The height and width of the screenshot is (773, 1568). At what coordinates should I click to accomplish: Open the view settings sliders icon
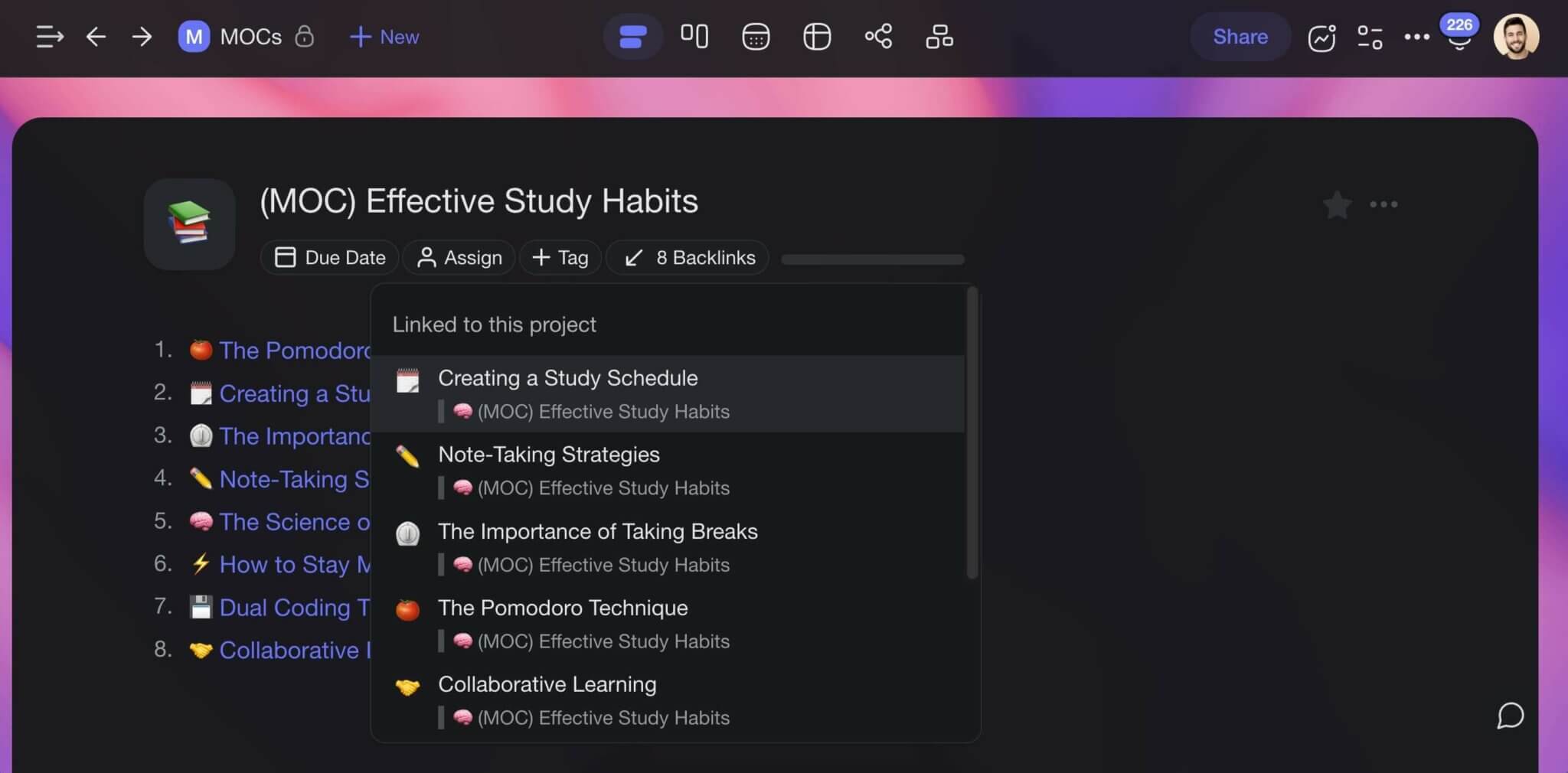coord(1370,37)
